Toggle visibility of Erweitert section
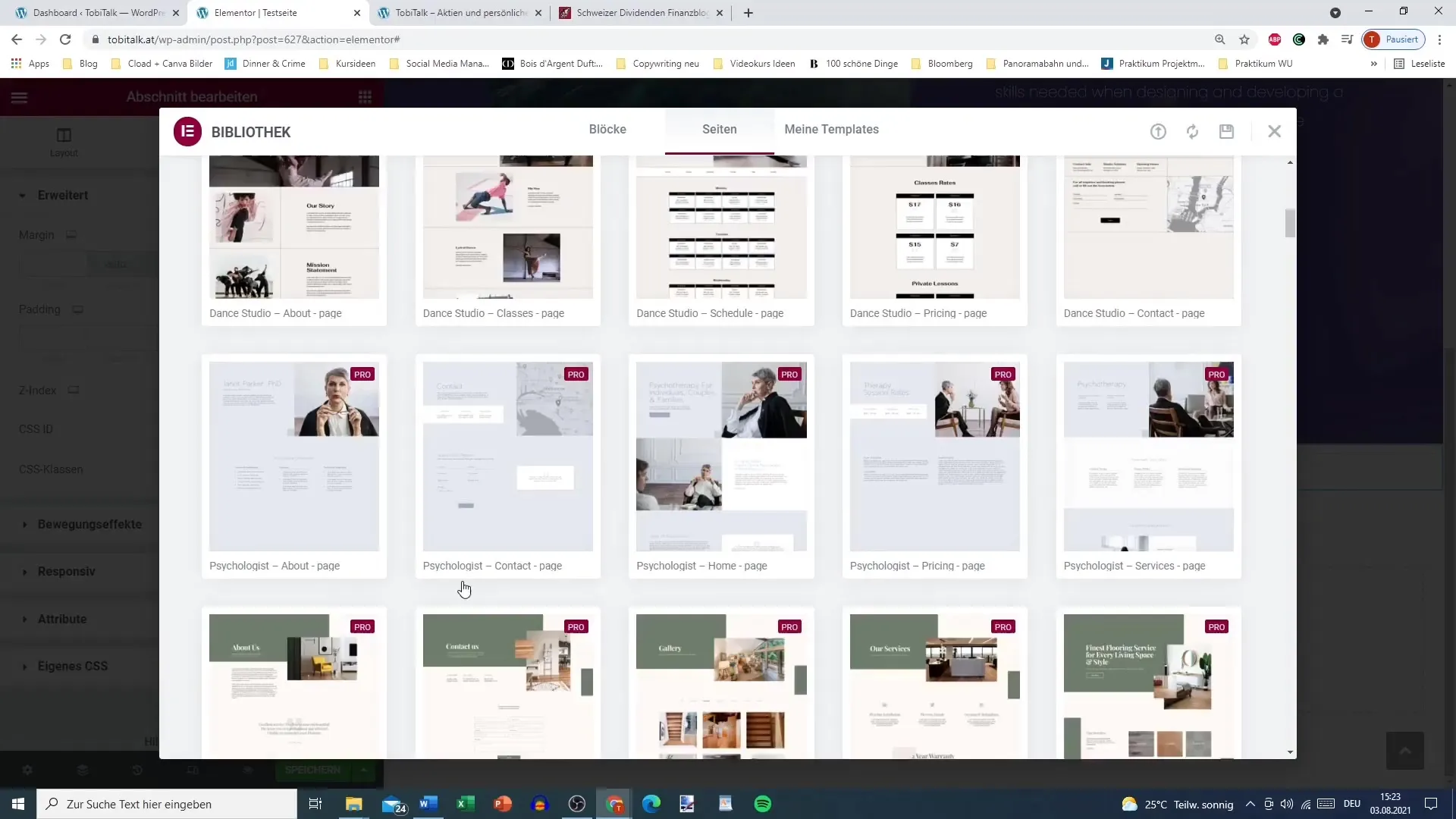This screenshot has width=1456, height=819. point(63,195)
